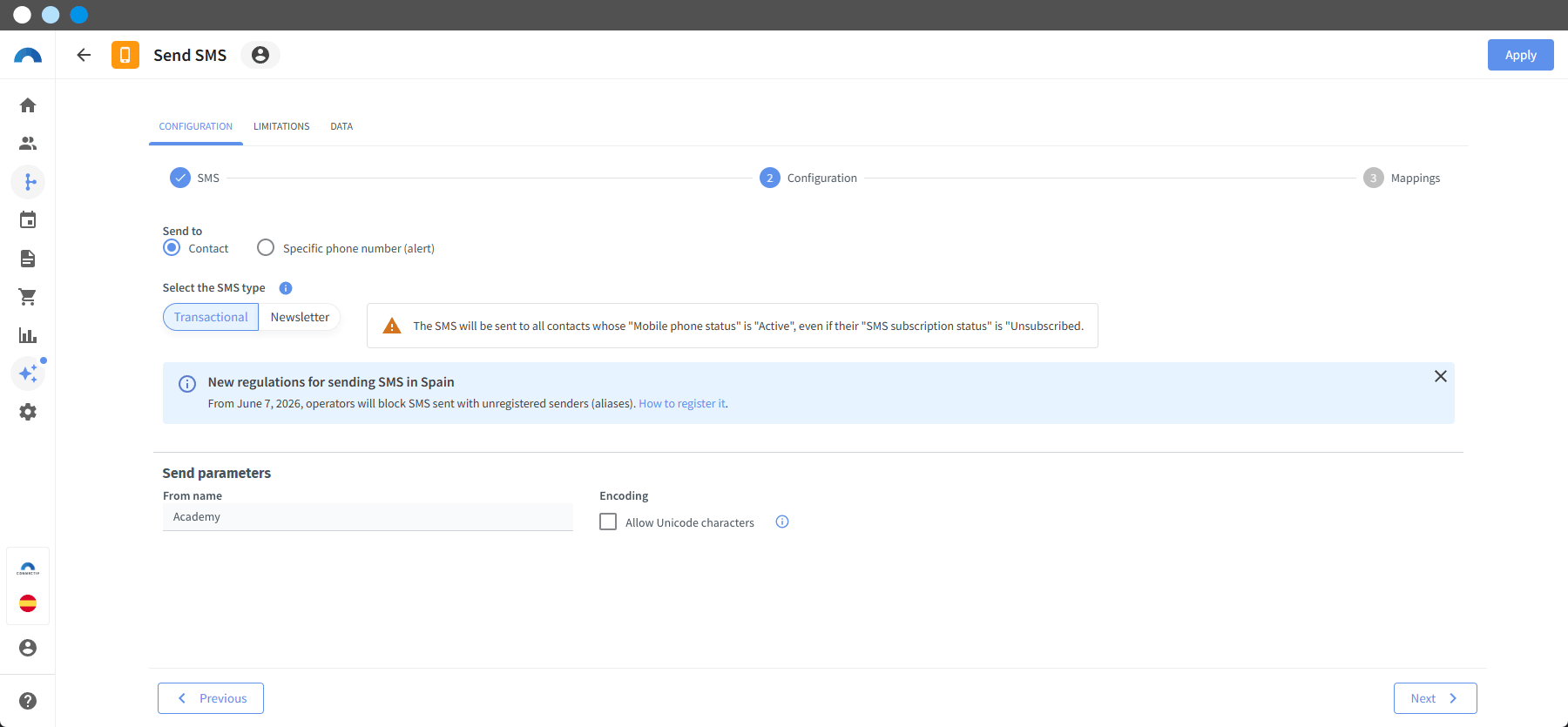Viewport: 1568px width, 727px height.
Task: Enable Allow Unicode characters checkbox
Action: 608,522
